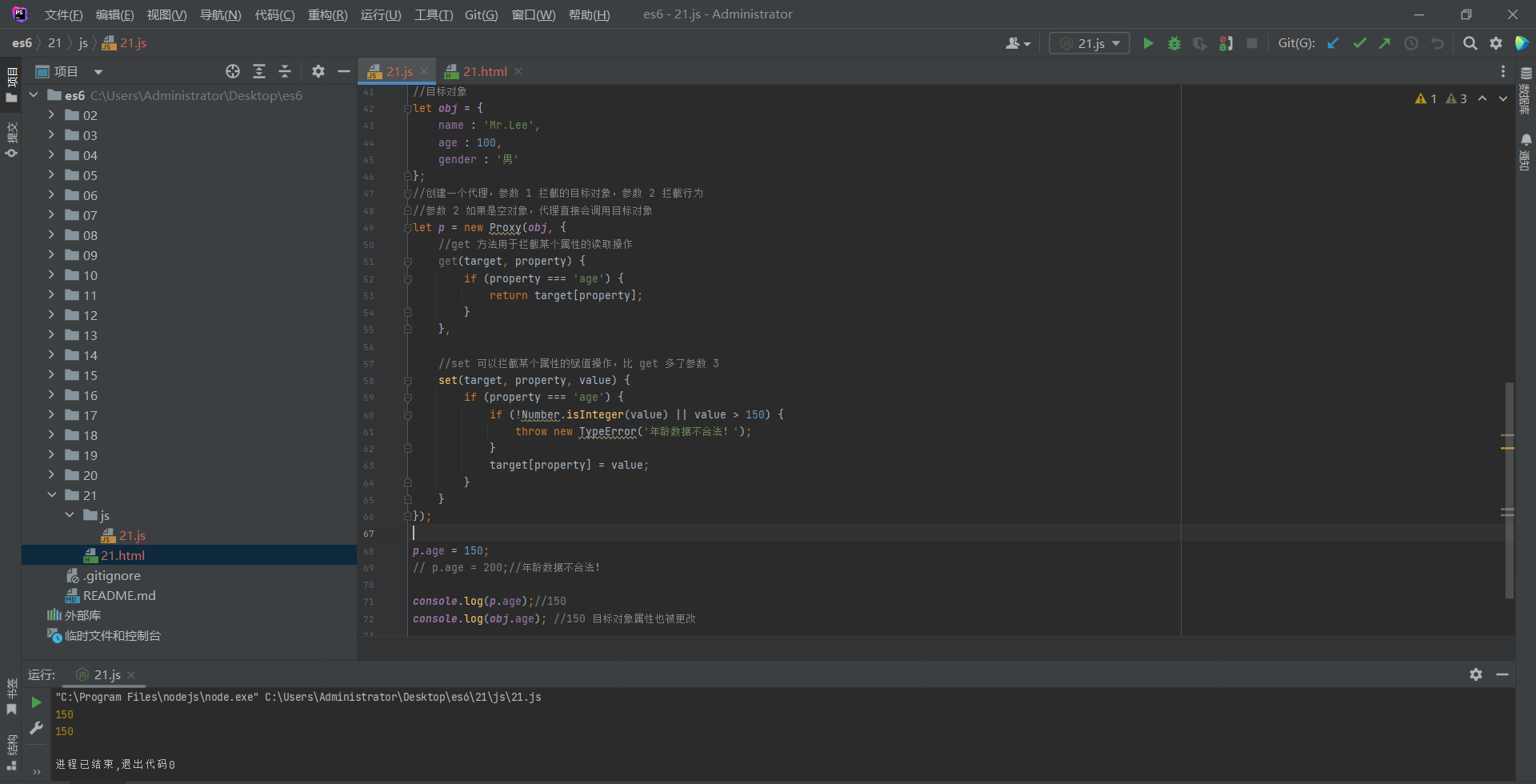Open bookmarks tool from left sidebar
1536x784 pixels.
[11, 698]
